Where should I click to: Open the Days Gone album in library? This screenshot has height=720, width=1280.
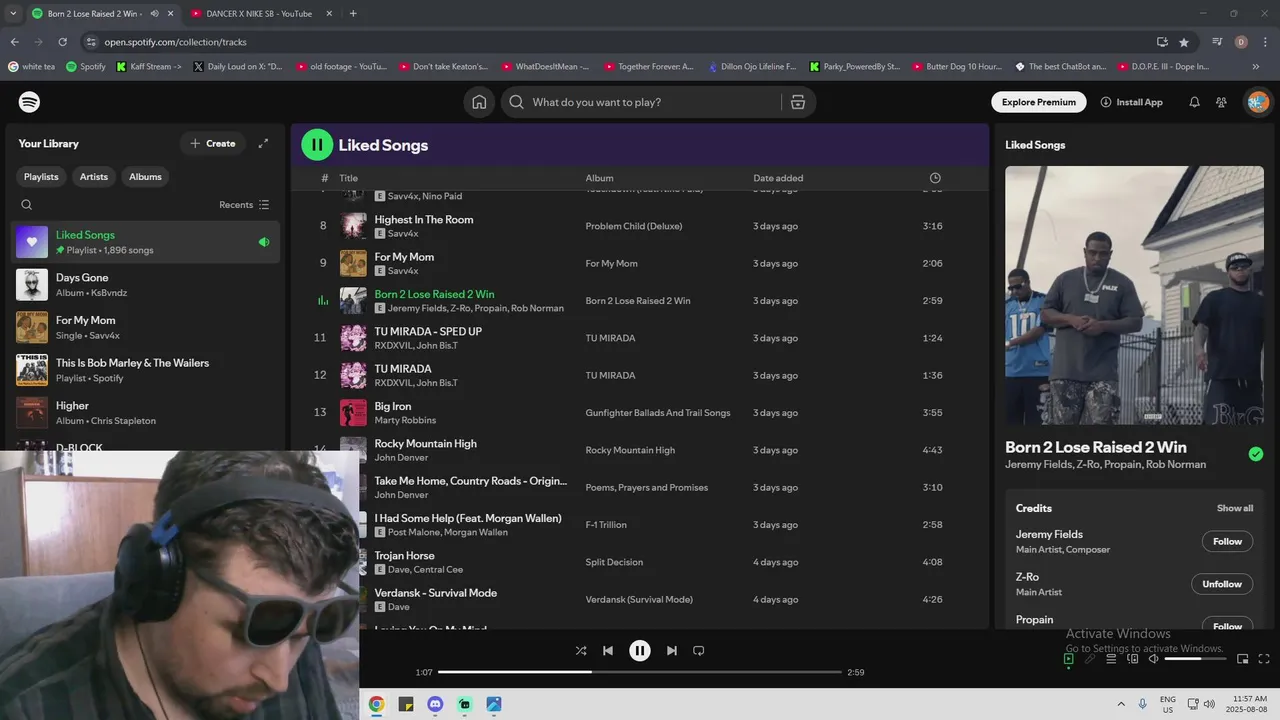[146, 285]
